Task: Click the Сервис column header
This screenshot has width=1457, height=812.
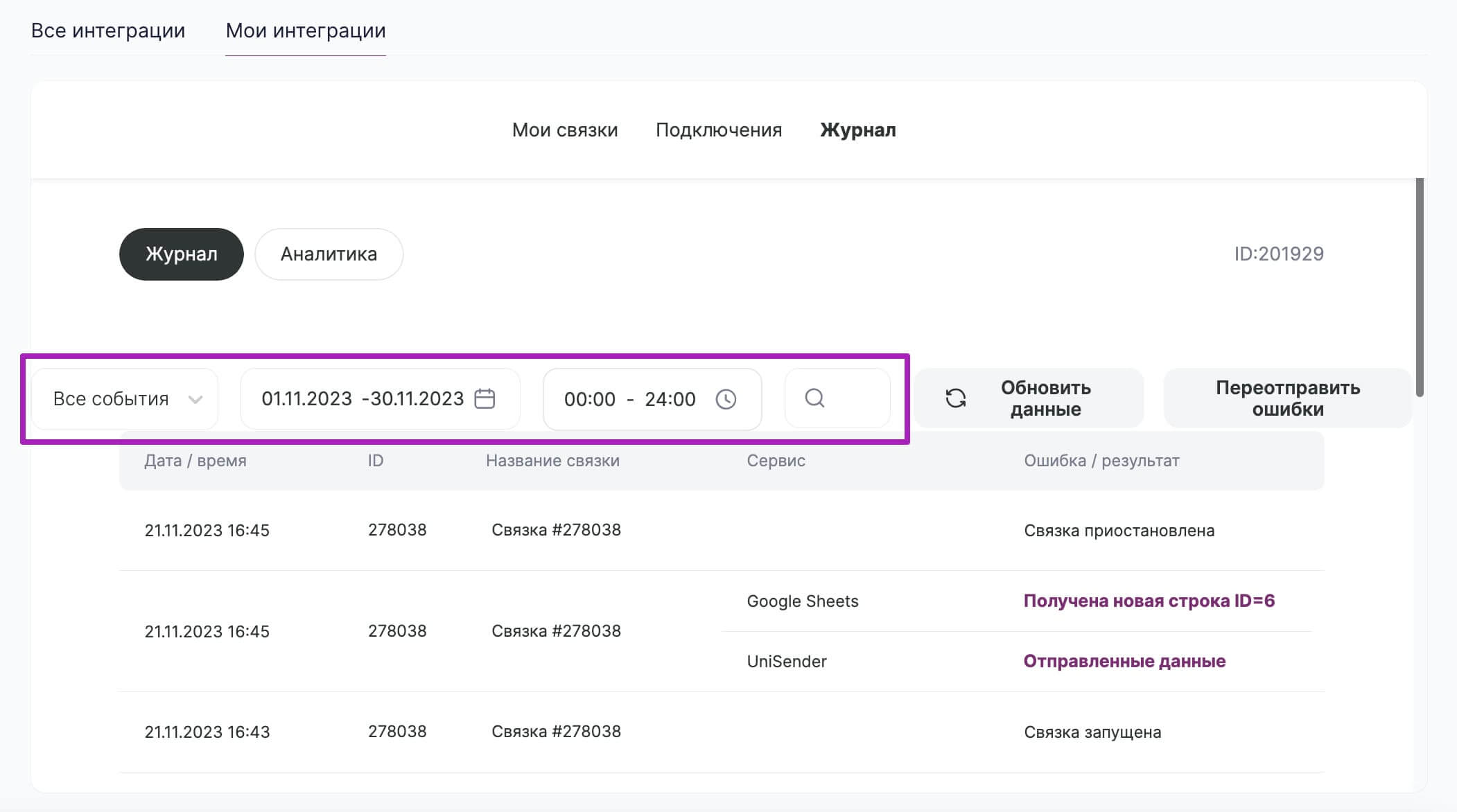Action: point(776,461)
